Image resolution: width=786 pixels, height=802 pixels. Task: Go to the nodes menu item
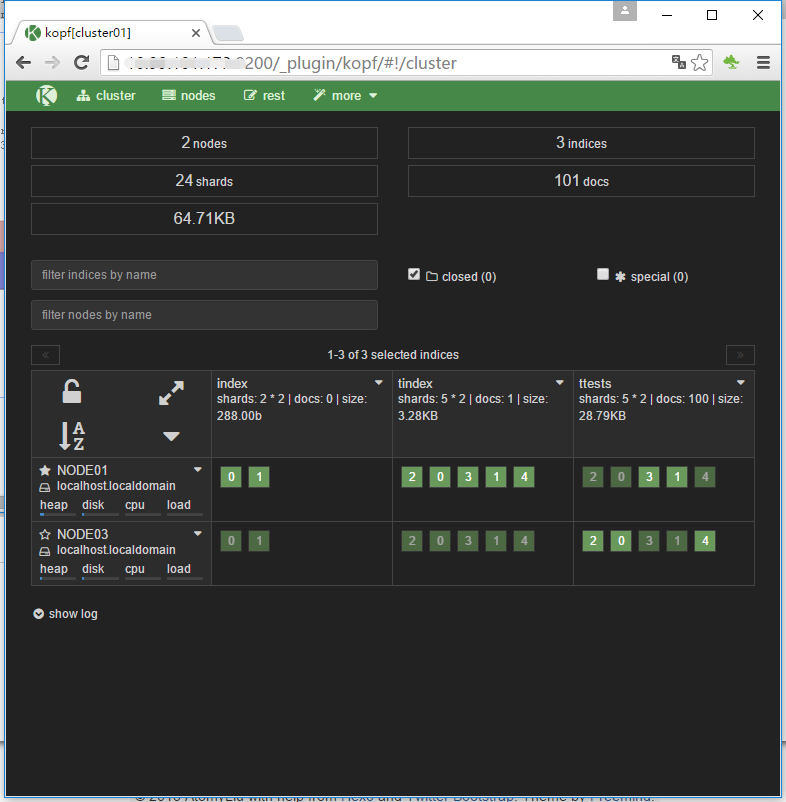[x=189, y=96]
